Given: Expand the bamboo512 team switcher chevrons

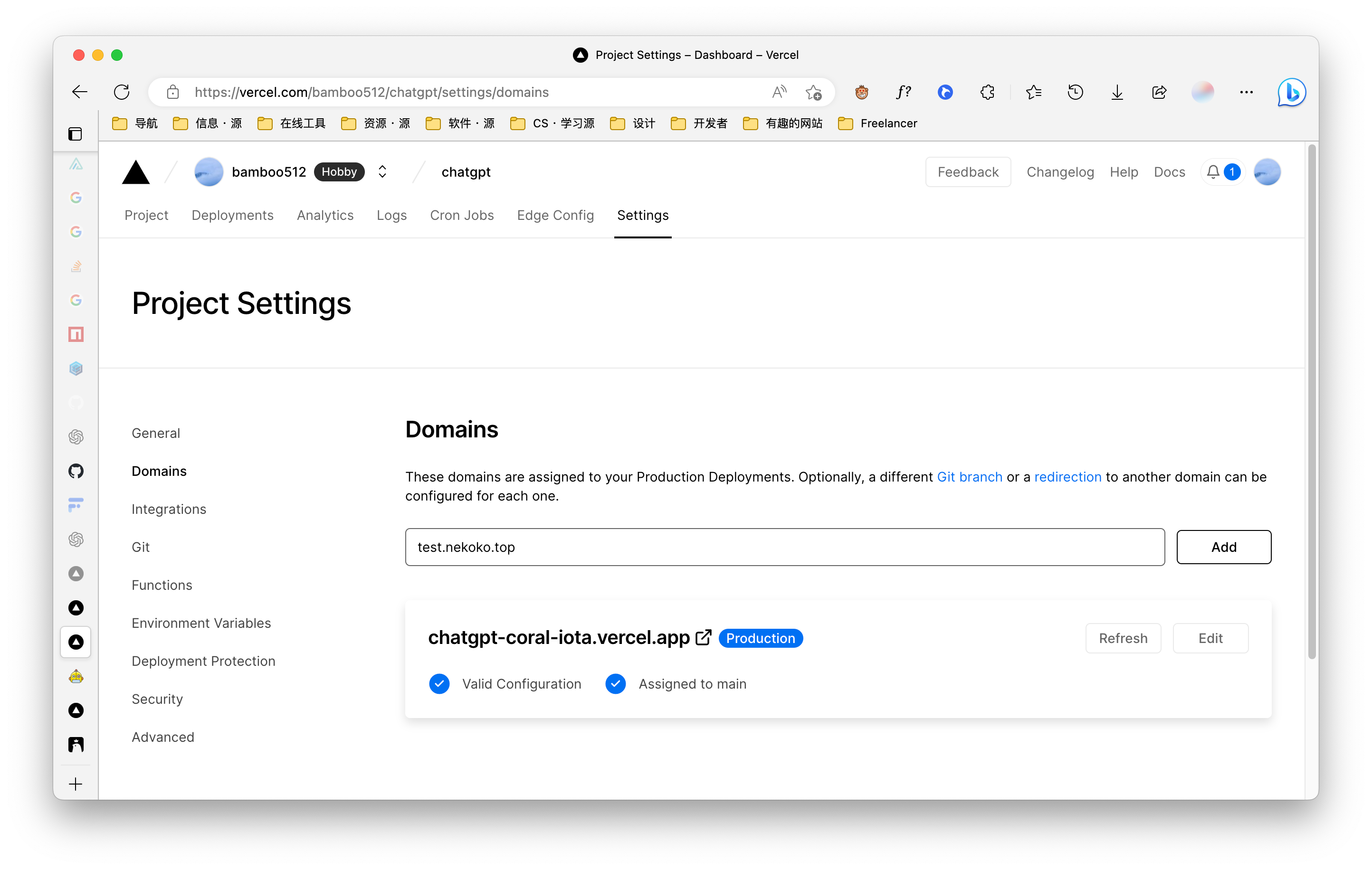Looking at the screenshot, I should pos(382,172).
